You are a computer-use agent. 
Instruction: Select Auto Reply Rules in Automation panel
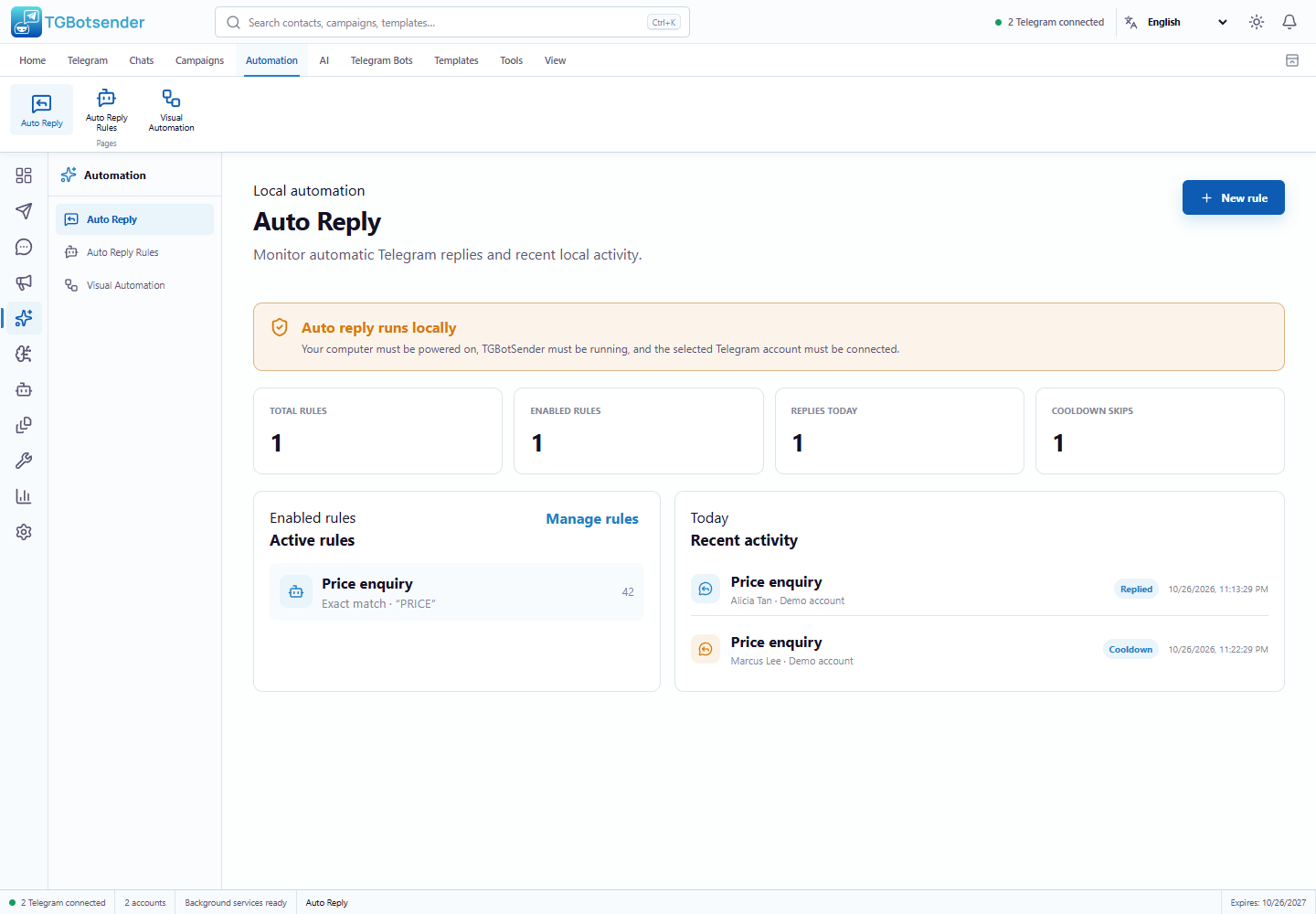click(134, 252)
